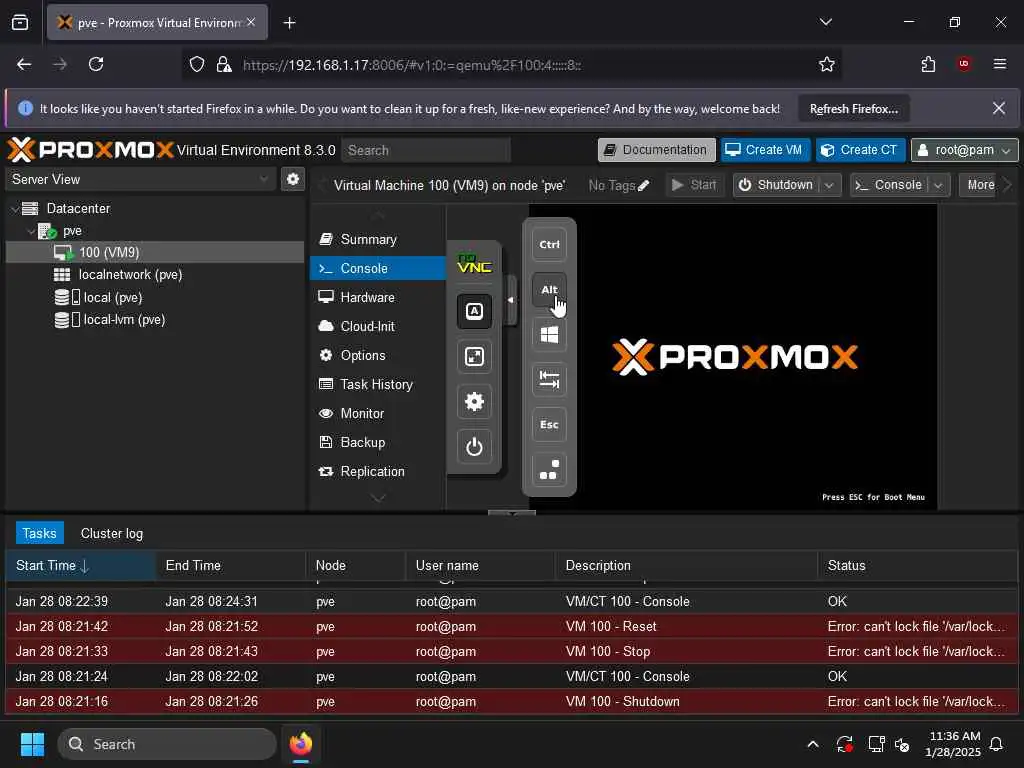Select the VM 100 - Stop task row
1024x768 pixels.
click(511, 651)
